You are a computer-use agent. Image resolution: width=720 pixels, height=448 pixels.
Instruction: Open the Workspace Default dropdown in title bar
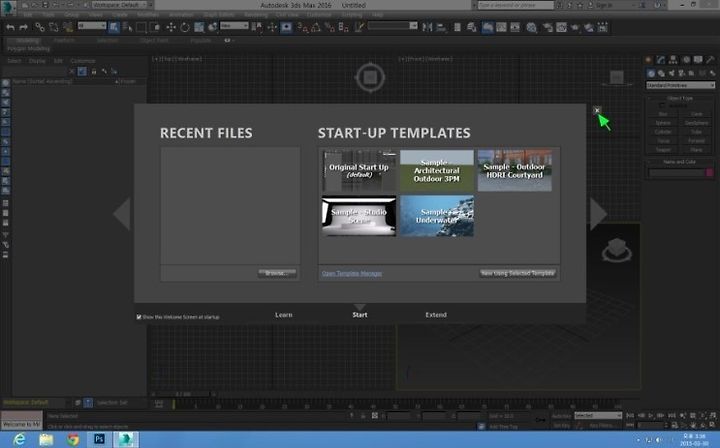pos(119,5)
